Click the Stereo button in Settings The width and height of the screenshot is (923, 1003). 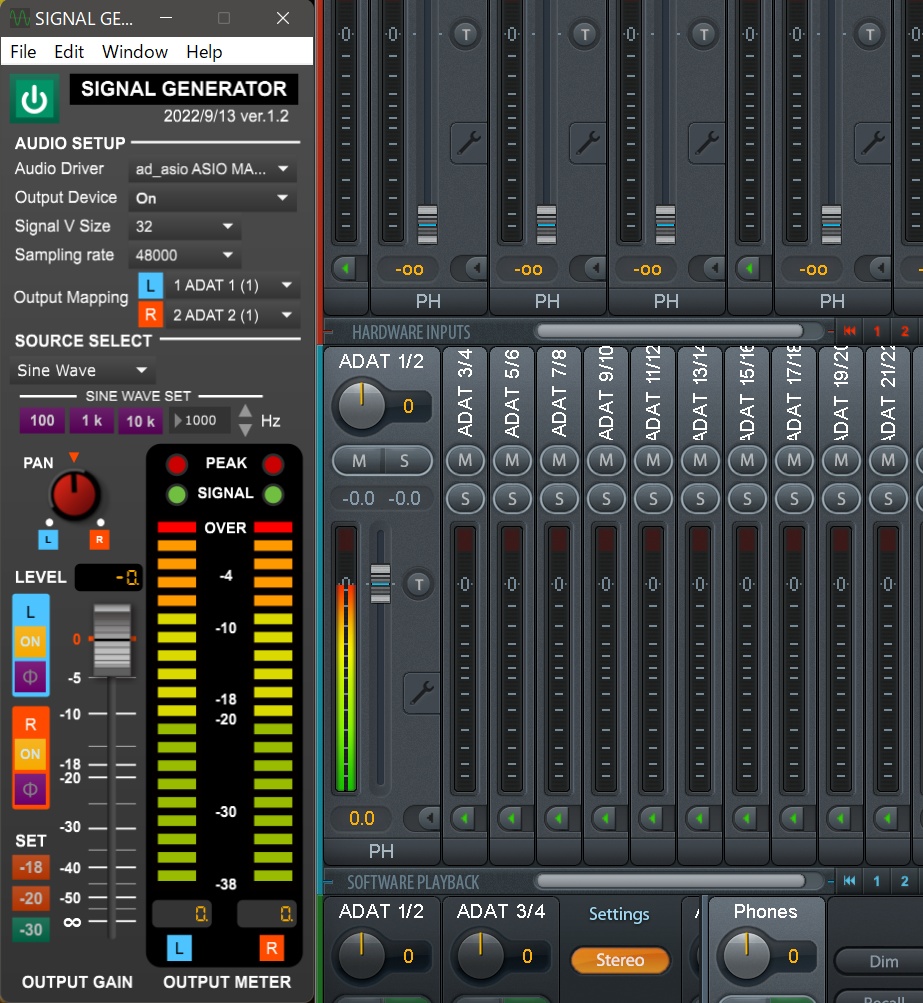click(620, 960)
